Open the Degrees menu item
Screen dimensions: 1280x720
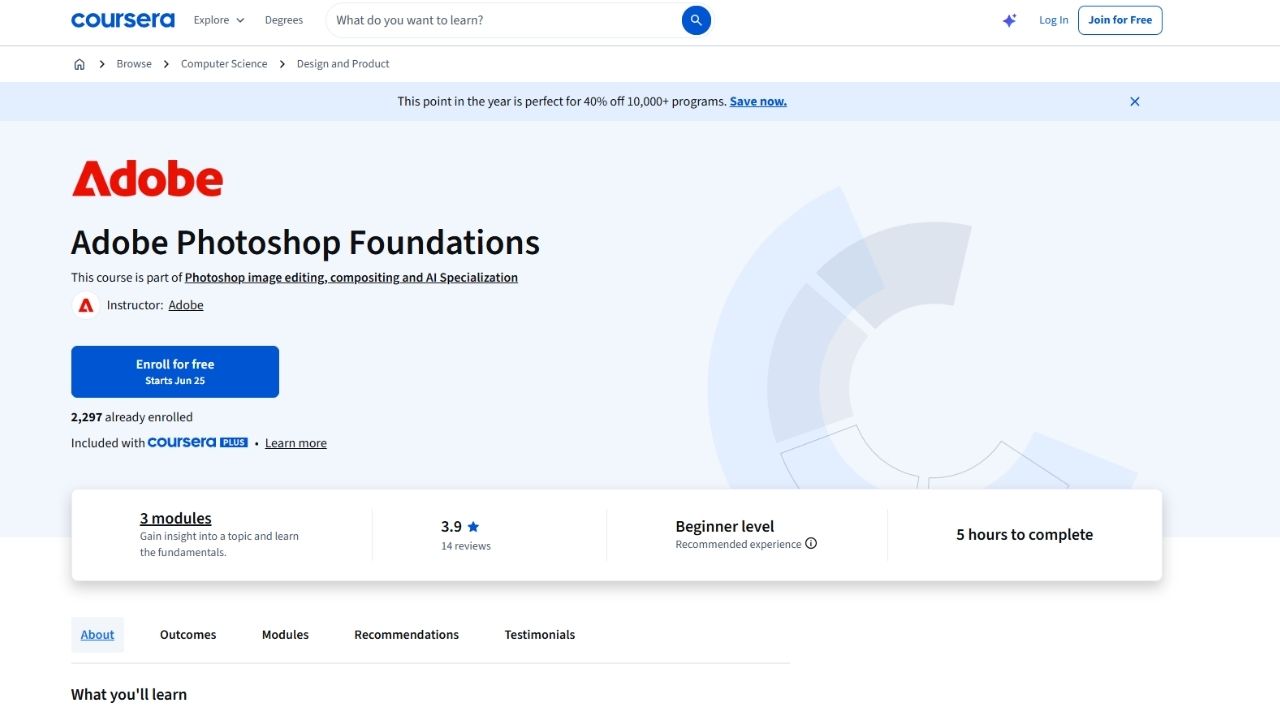pos(284,20)
